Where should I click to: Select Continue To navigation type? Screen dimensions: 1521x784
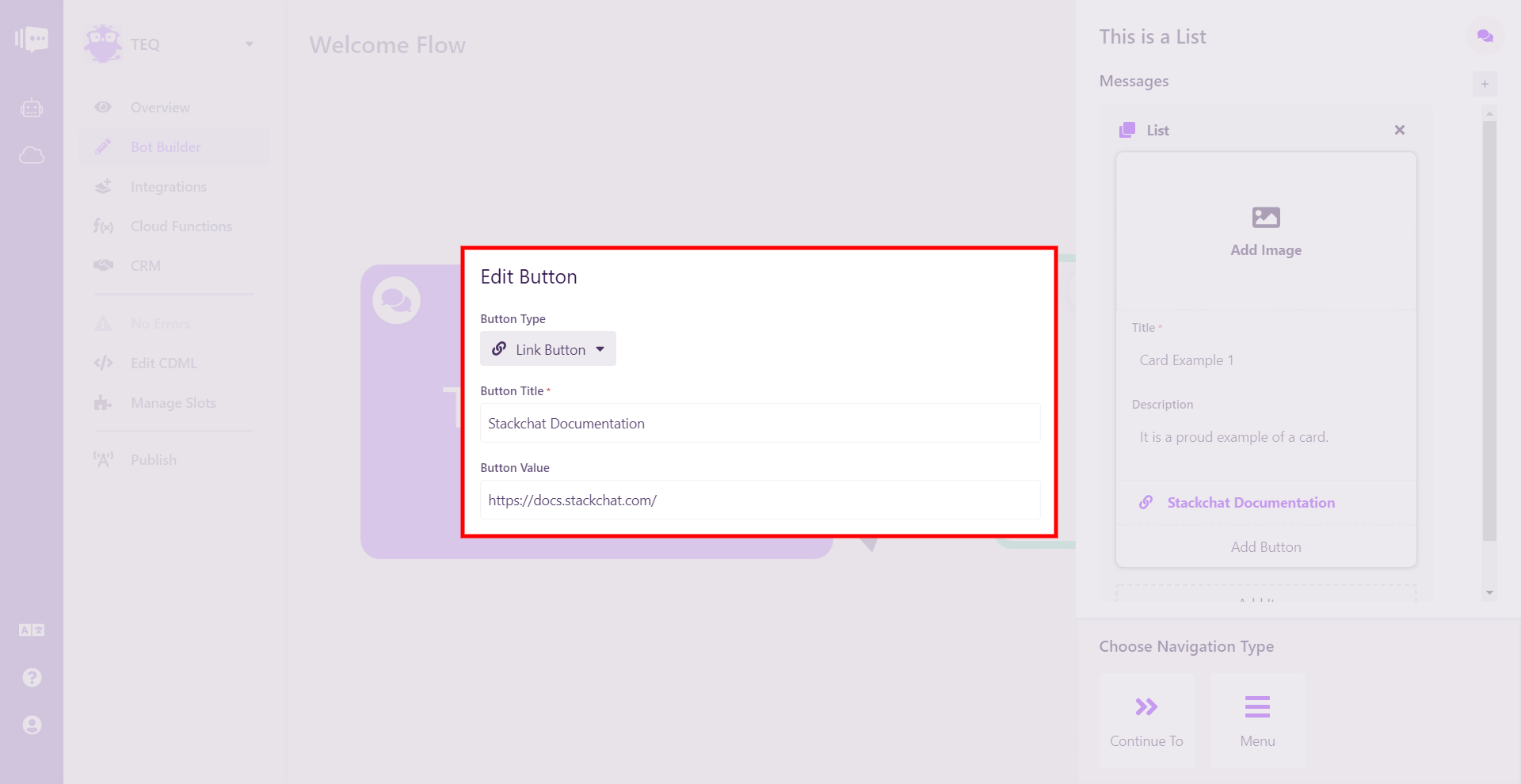tap(1146, 721)
